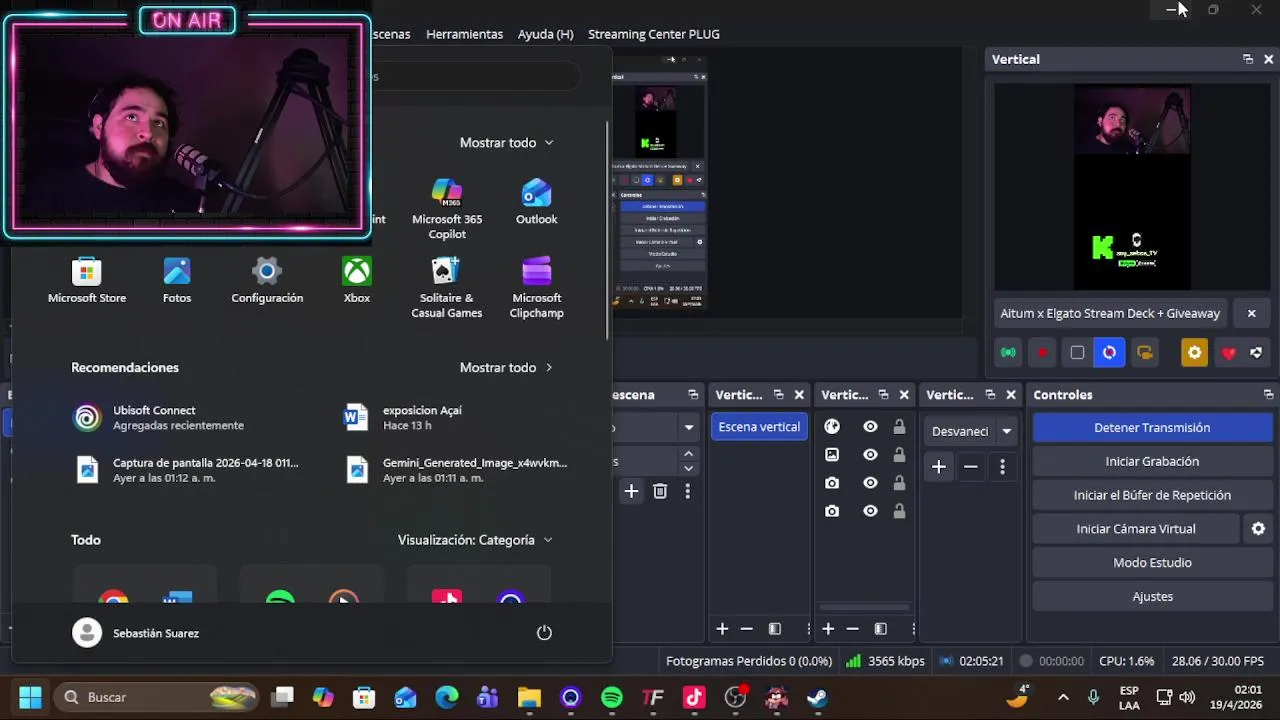This screenshot has height=720, width=1280.
Task: Open Fotos app from Start menu
Action: click(x=177, y=280)
